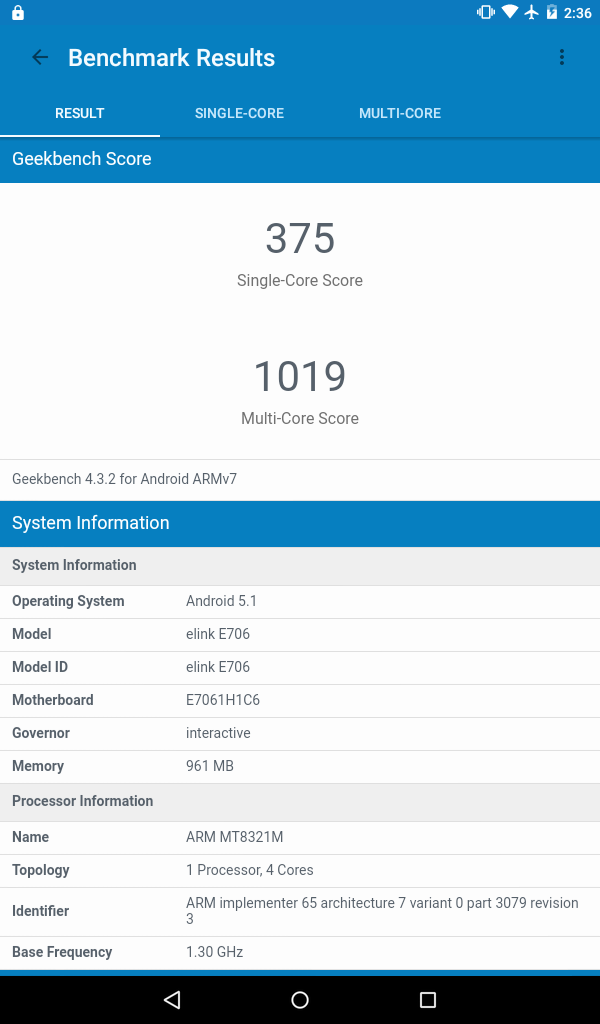Switch to the SINGLE-CORE tab
The height and width of the screenshot is (1024, 600).
[240, 113]
